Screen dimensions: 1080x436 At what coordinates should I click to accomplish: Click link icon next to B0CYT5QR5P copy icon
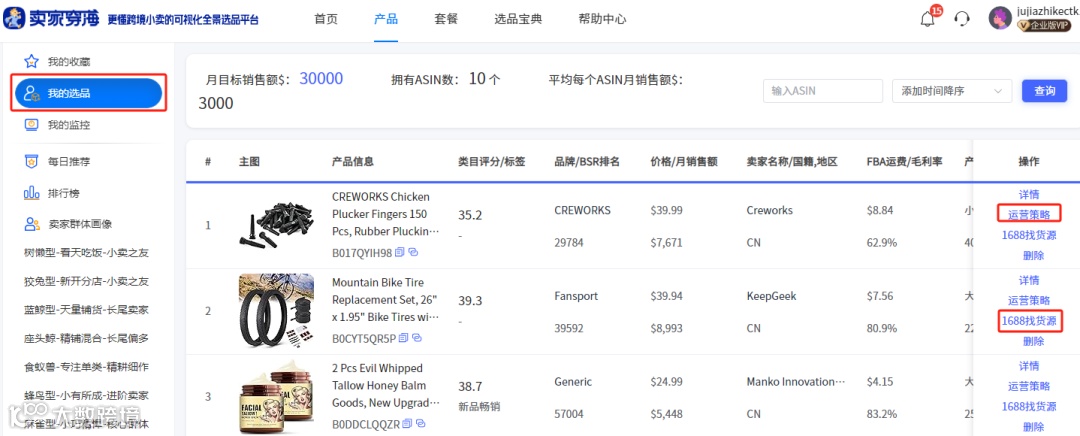[417, 338]
